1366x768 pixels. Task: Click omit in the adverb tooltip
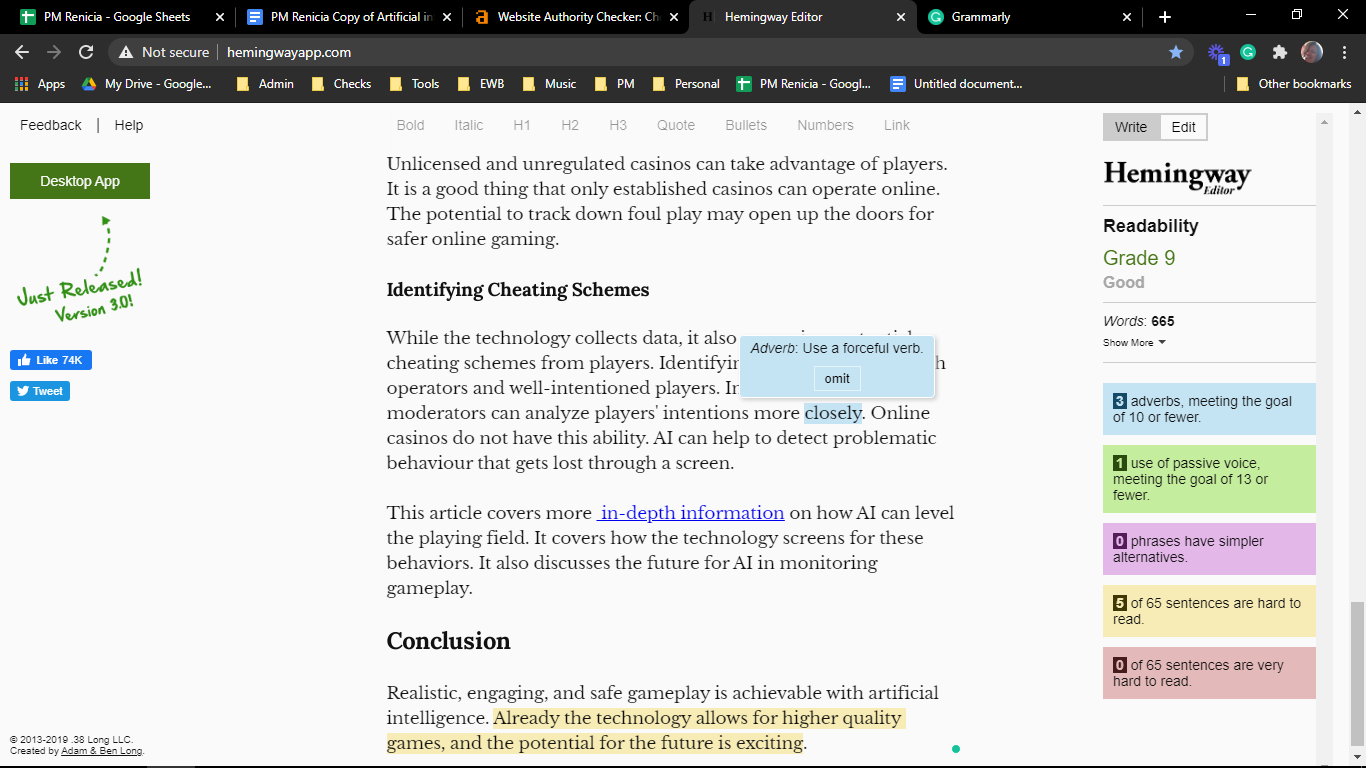coord(837,379)
